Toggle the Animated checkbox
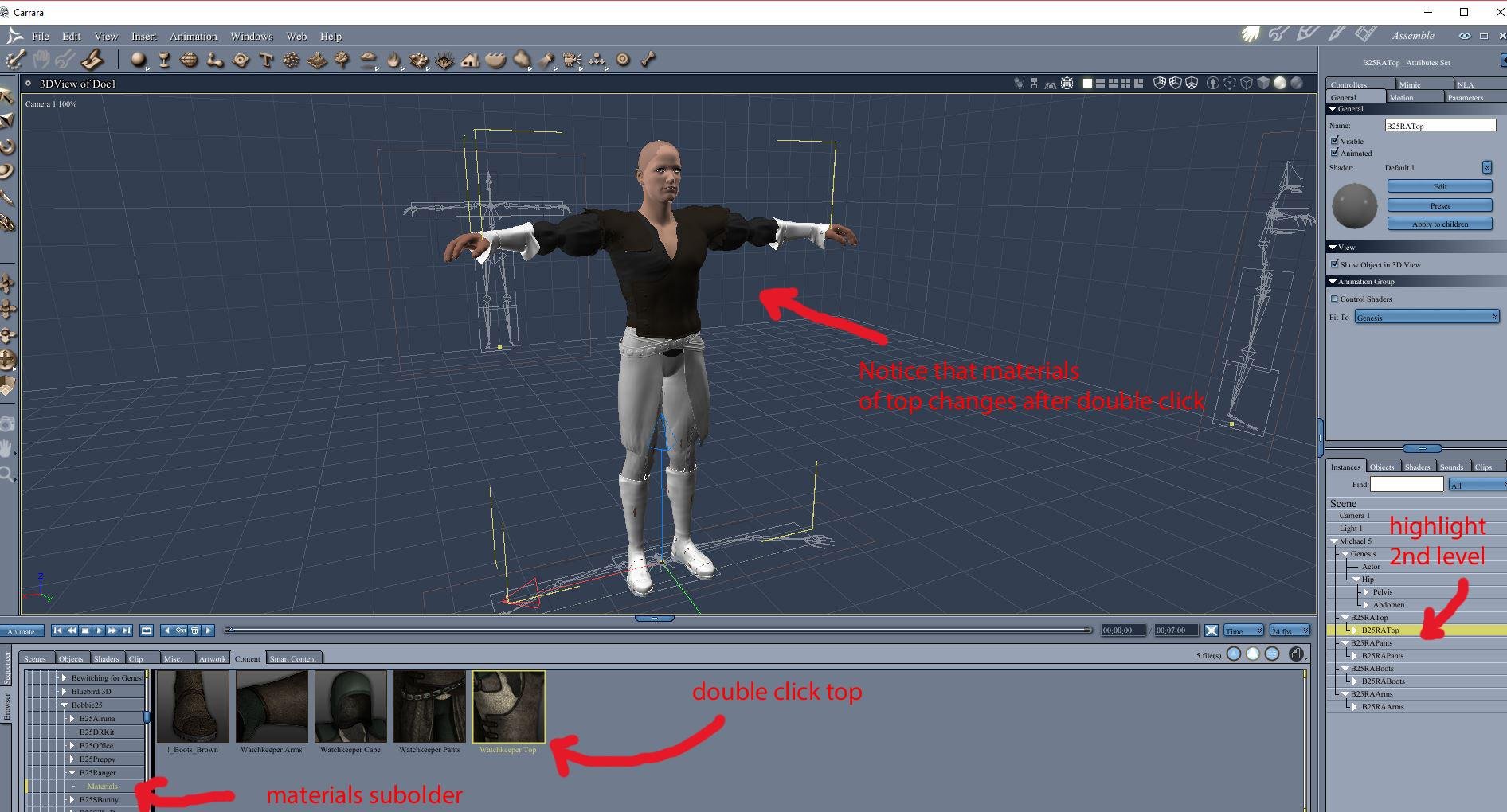This screenshot has height=812, width=1507. [1335, 153]
